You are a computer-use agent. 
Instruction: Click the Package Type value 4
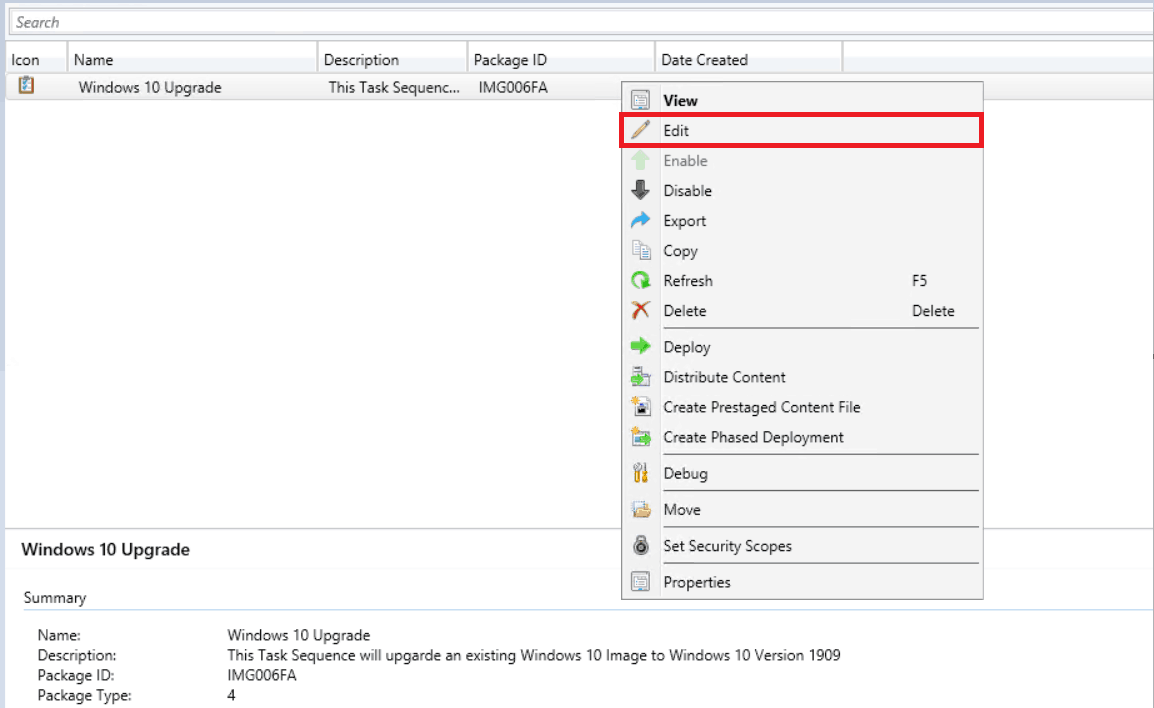coord(231,695)
